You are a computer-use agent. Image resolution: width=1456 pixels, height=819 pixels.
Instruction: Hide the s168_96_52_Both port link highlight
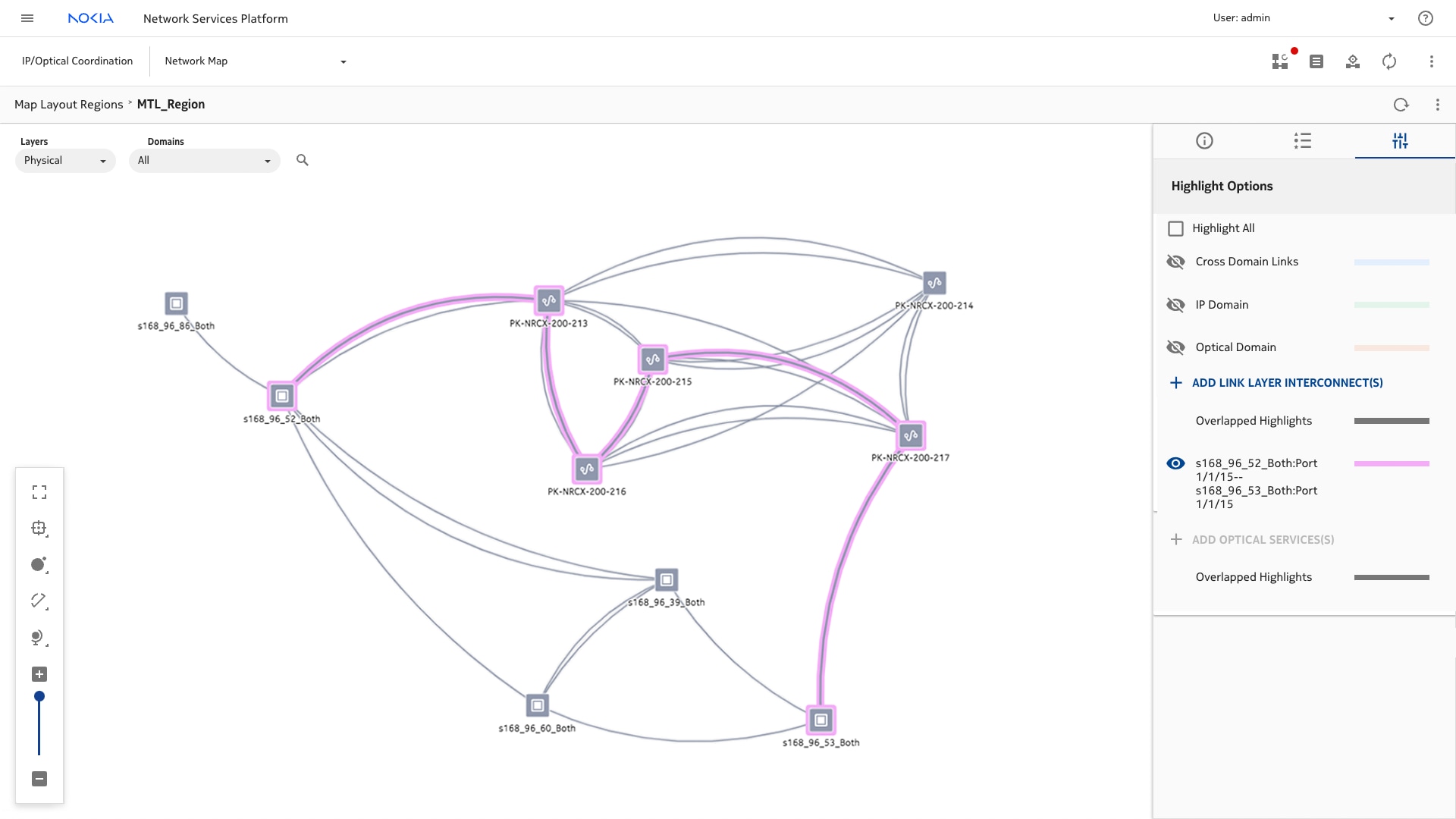(1175, 463)
